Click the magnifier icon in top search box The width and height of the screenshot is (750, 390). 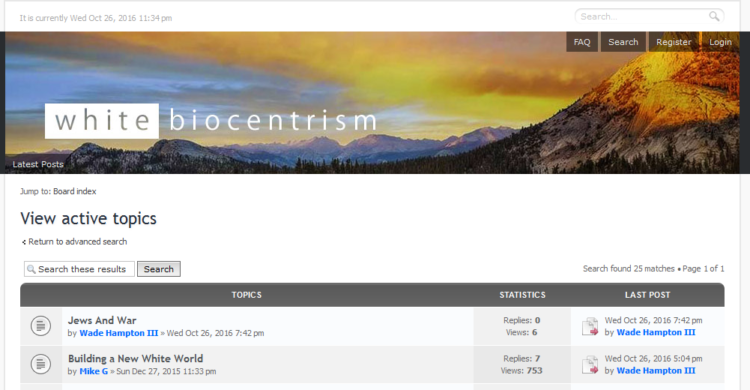coord(714,16)
